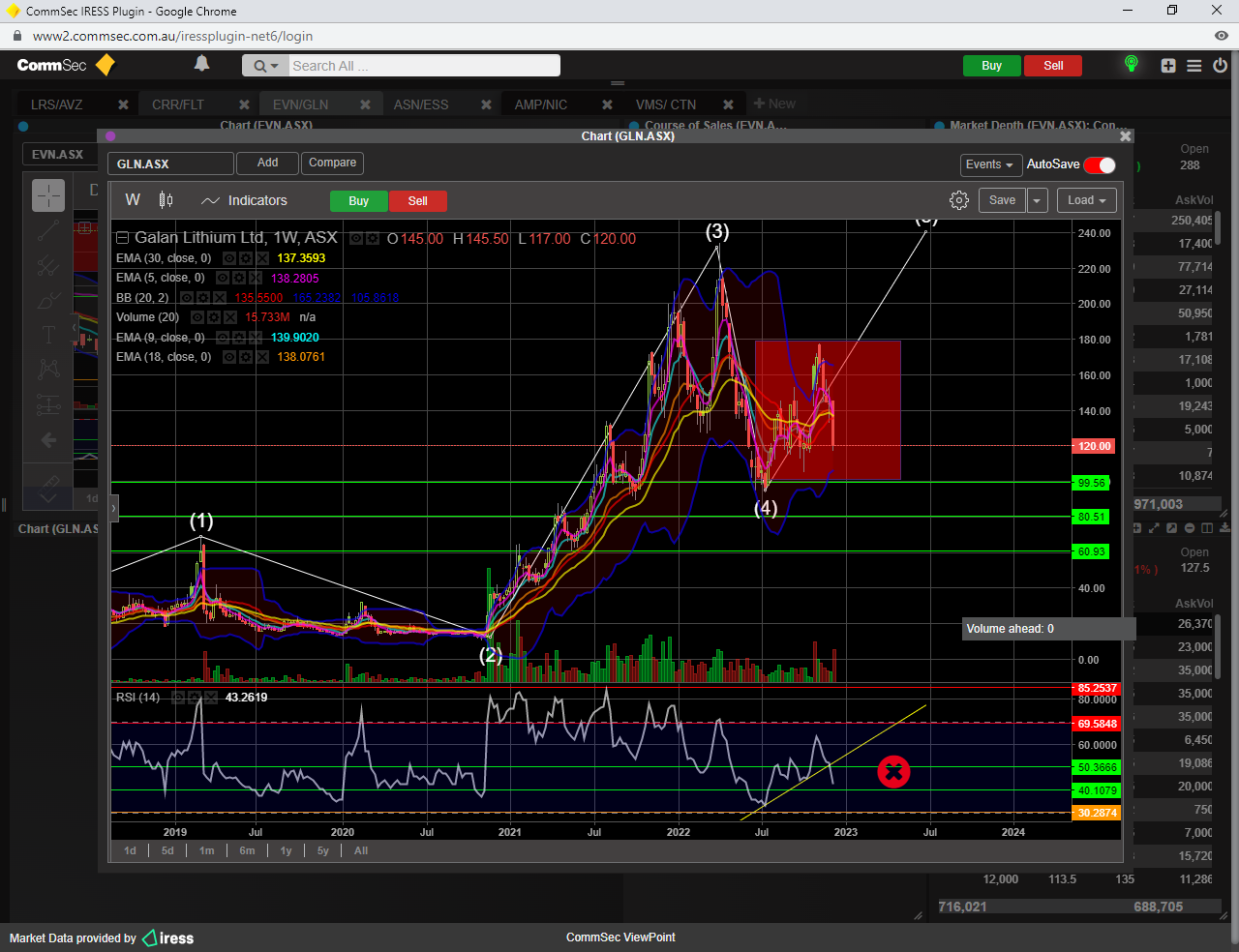Click the red X marker on RSI pane
This screenshot has width=1239, height=952.
coord(893,772)
